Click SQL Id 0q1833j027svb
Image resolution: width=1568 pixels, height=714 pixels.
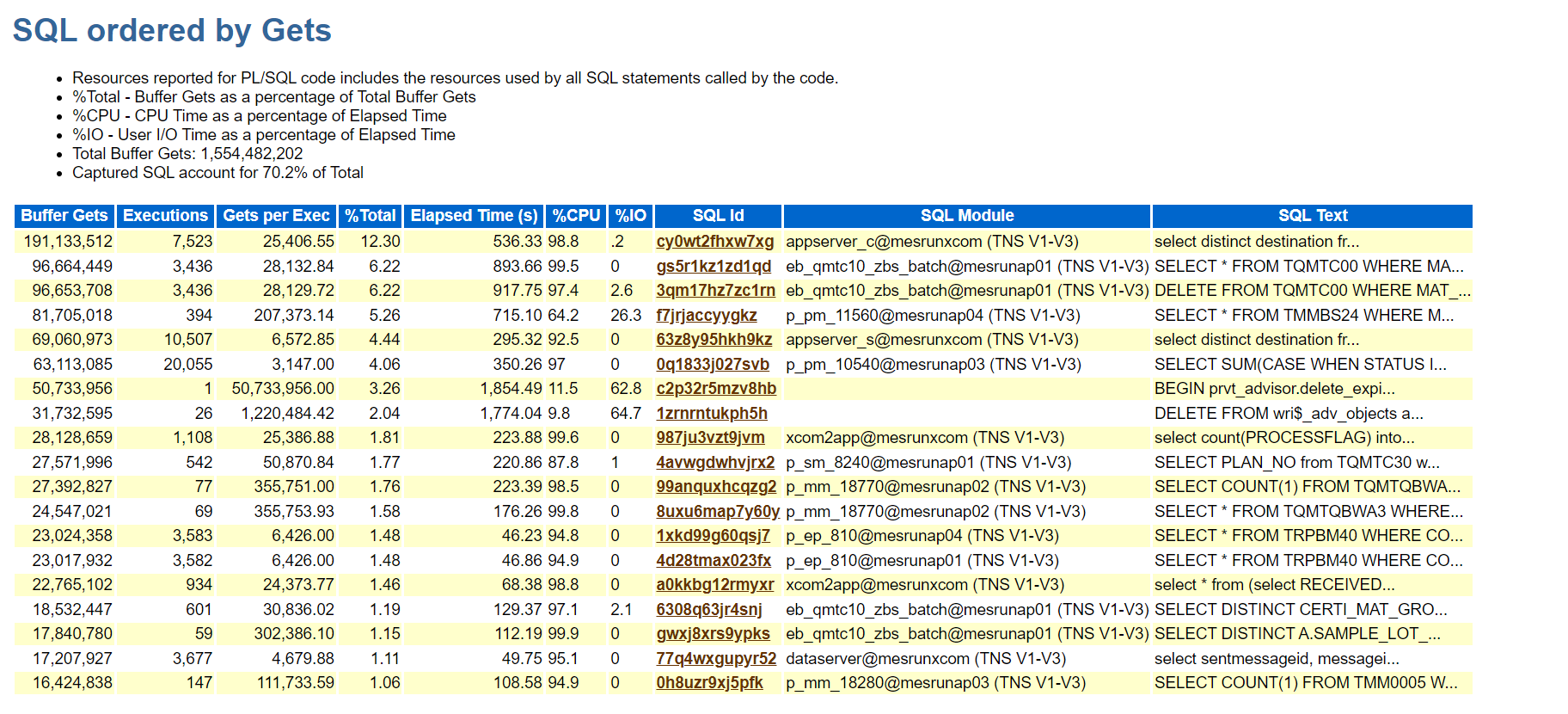(712, 365)
